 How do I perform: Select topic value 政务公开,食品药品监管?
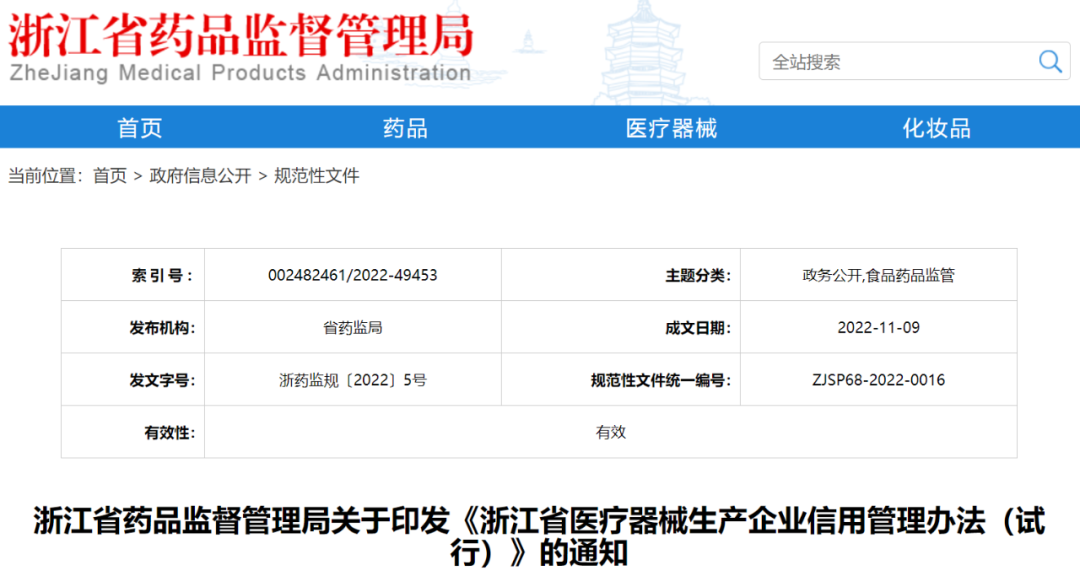878,275
